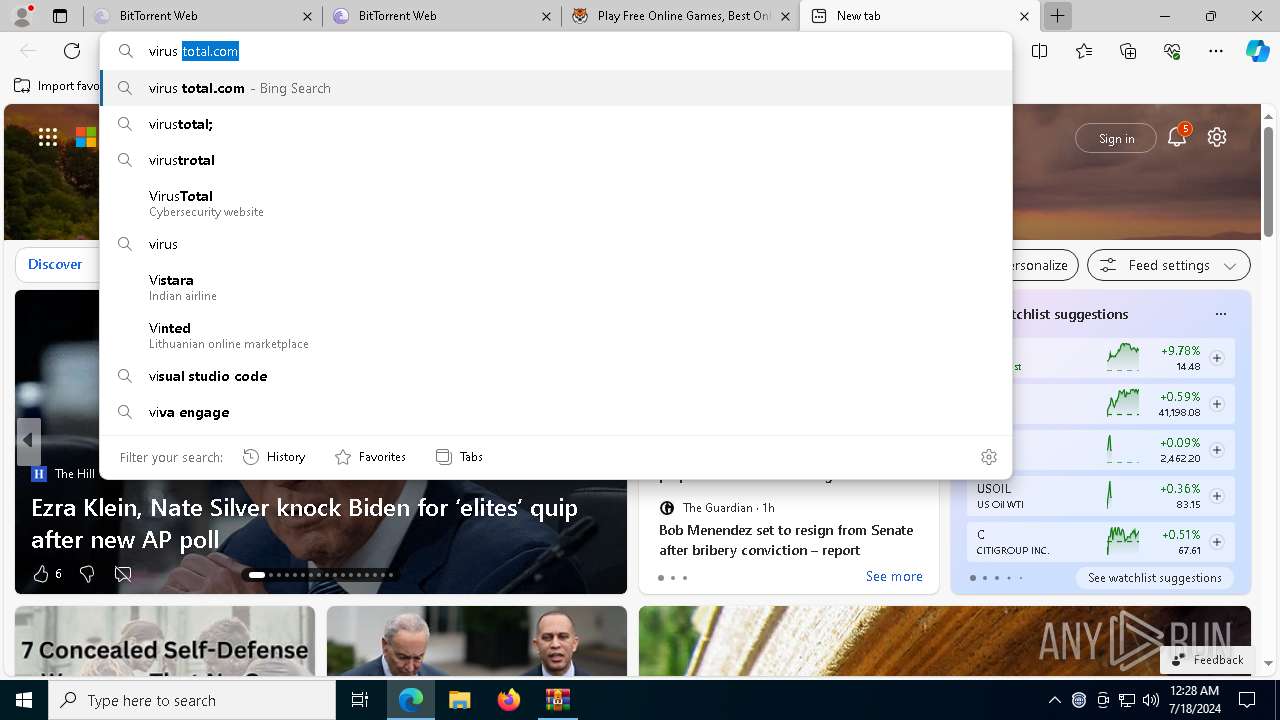Select the 'virustotal;' suggestion

[556, 124]
